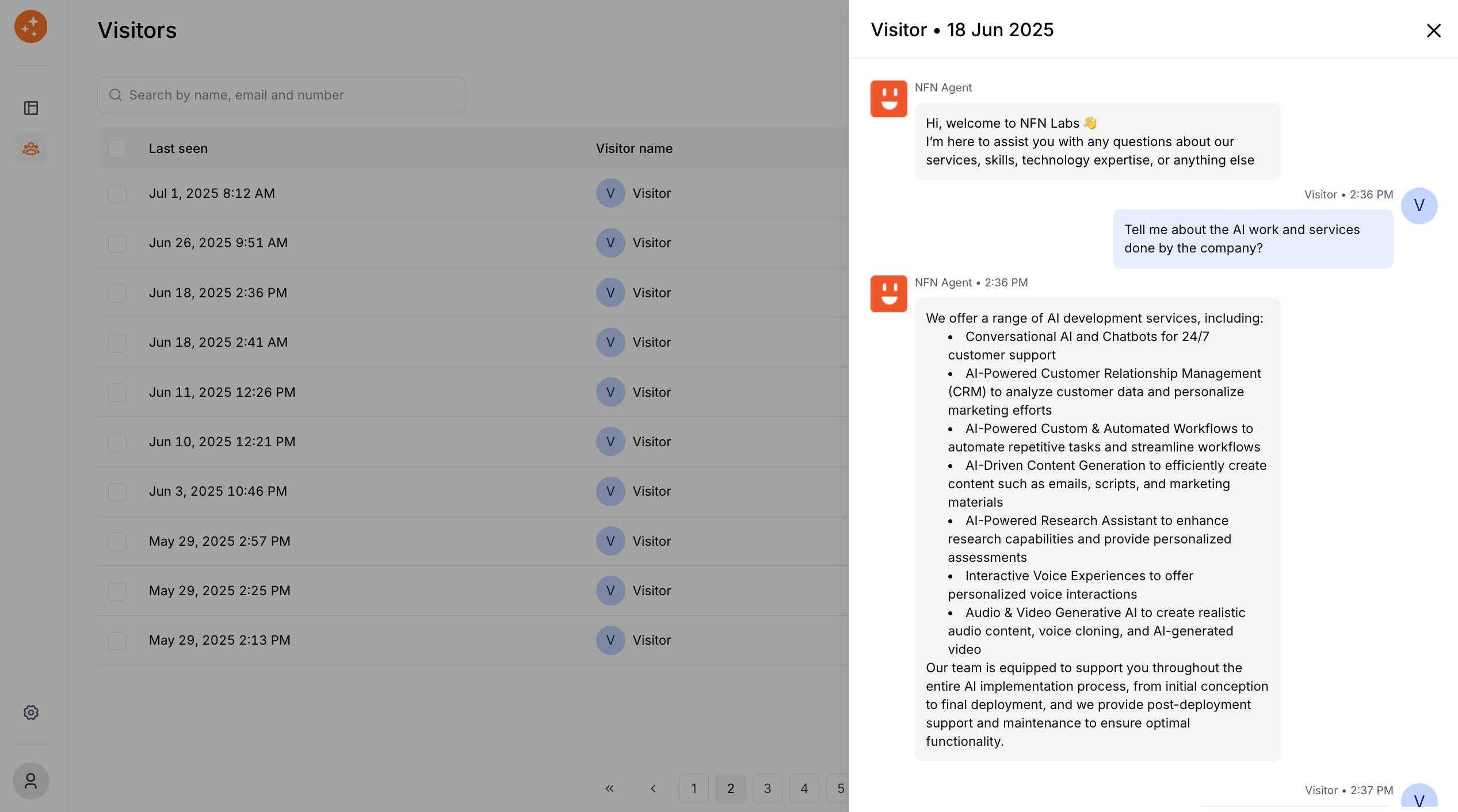Image resolution: width=1458 pixels, height=812 pixels.
Task: Select the Visitors people sidebar icon
Action: click(x=30, y=149)
